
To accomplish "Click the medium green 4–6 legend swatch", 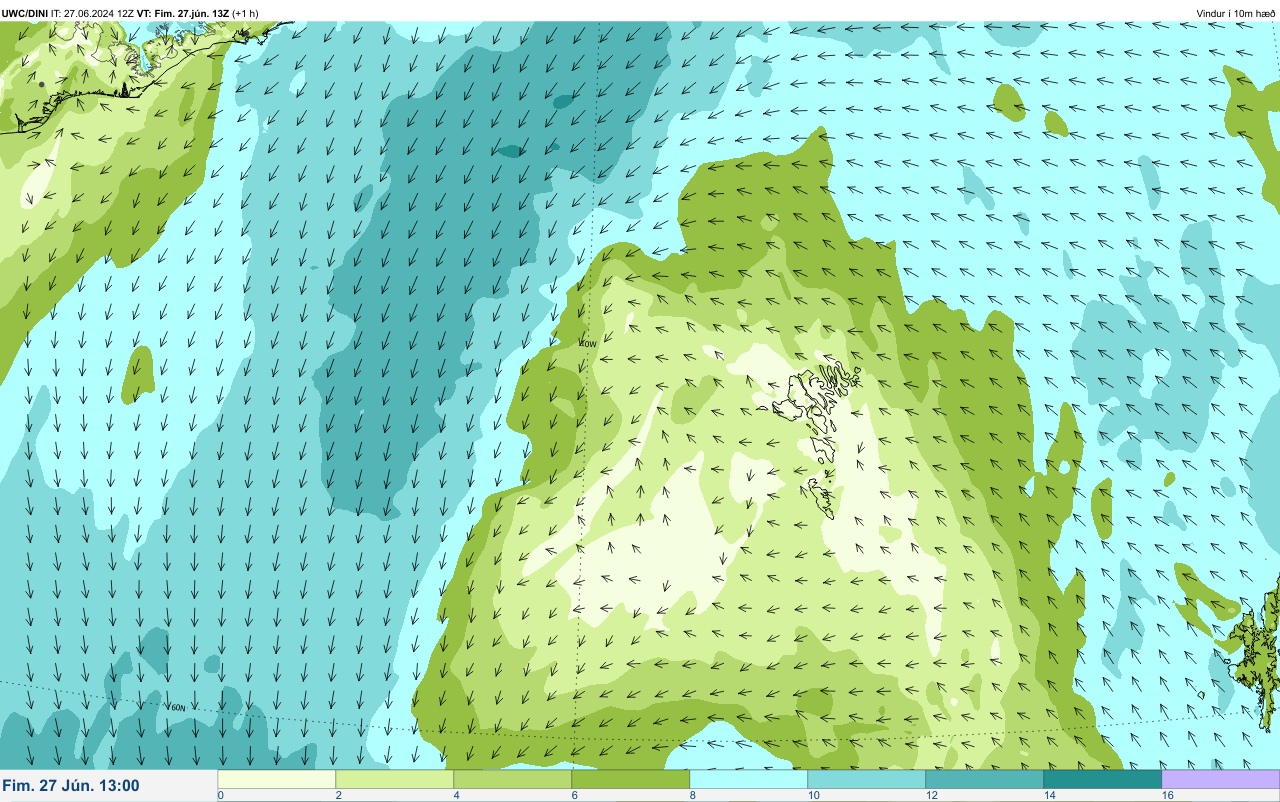I will point(512,779).
